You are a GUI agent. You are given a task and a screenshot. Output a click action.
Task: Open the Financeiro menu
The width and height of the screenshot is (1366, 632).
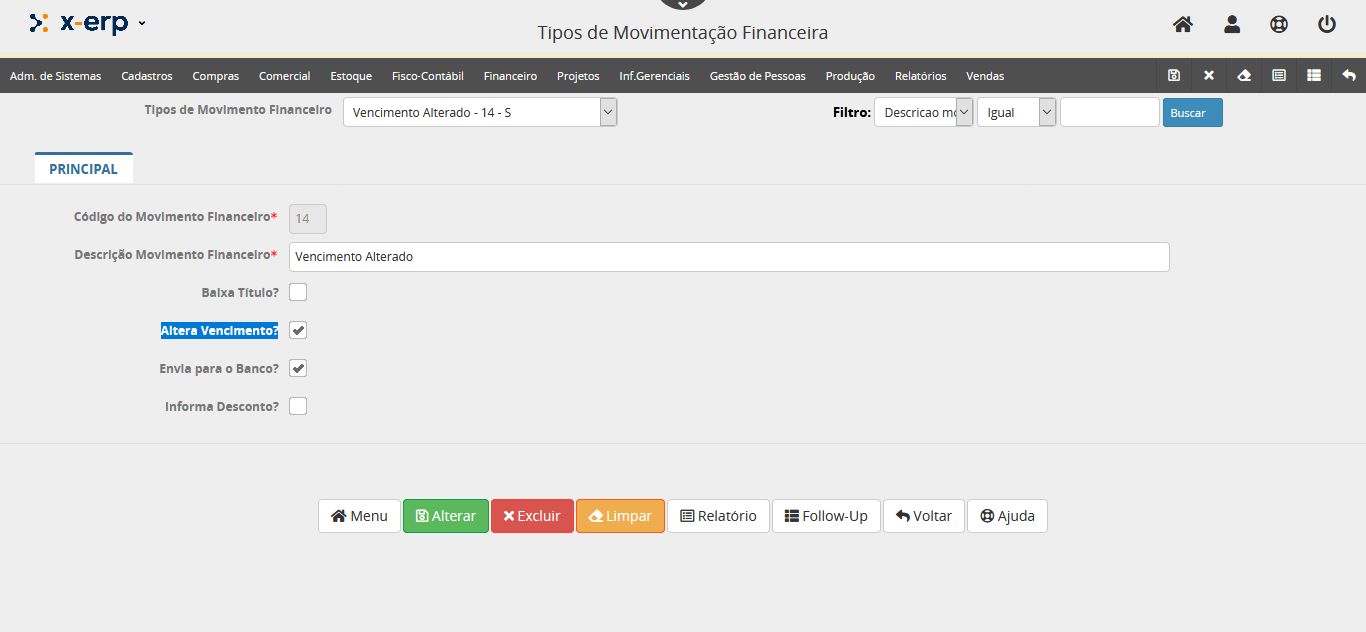tap(510, 75)
